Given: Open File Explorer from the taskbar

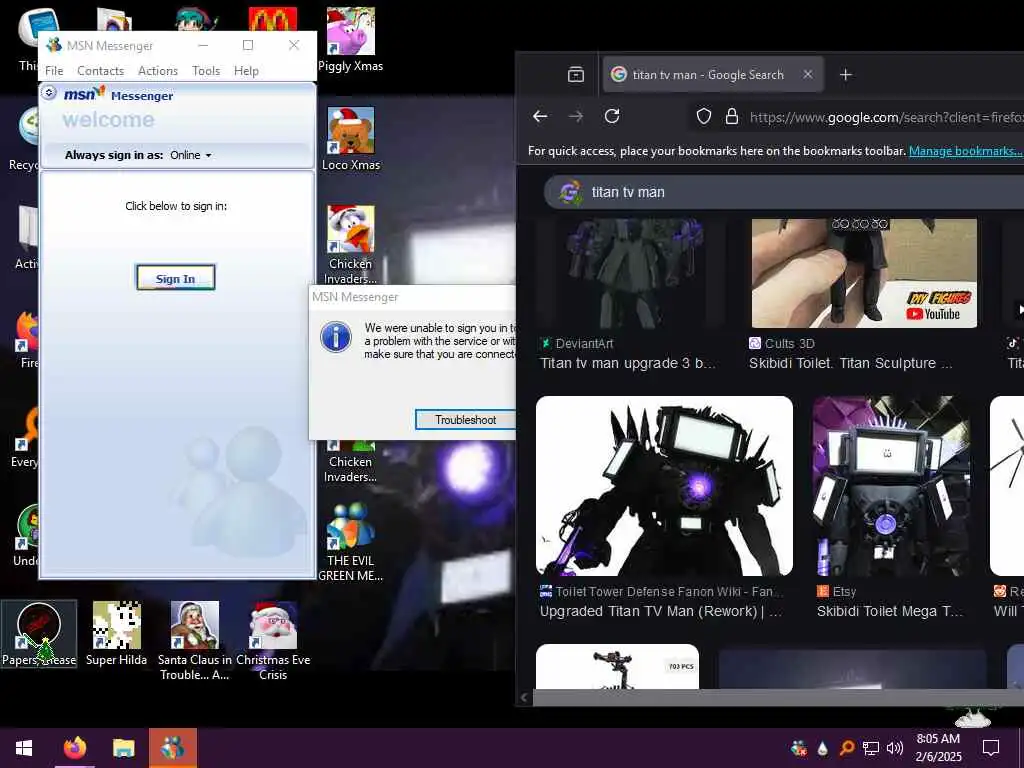Looking at the screenshot, I should pos(123,748).
